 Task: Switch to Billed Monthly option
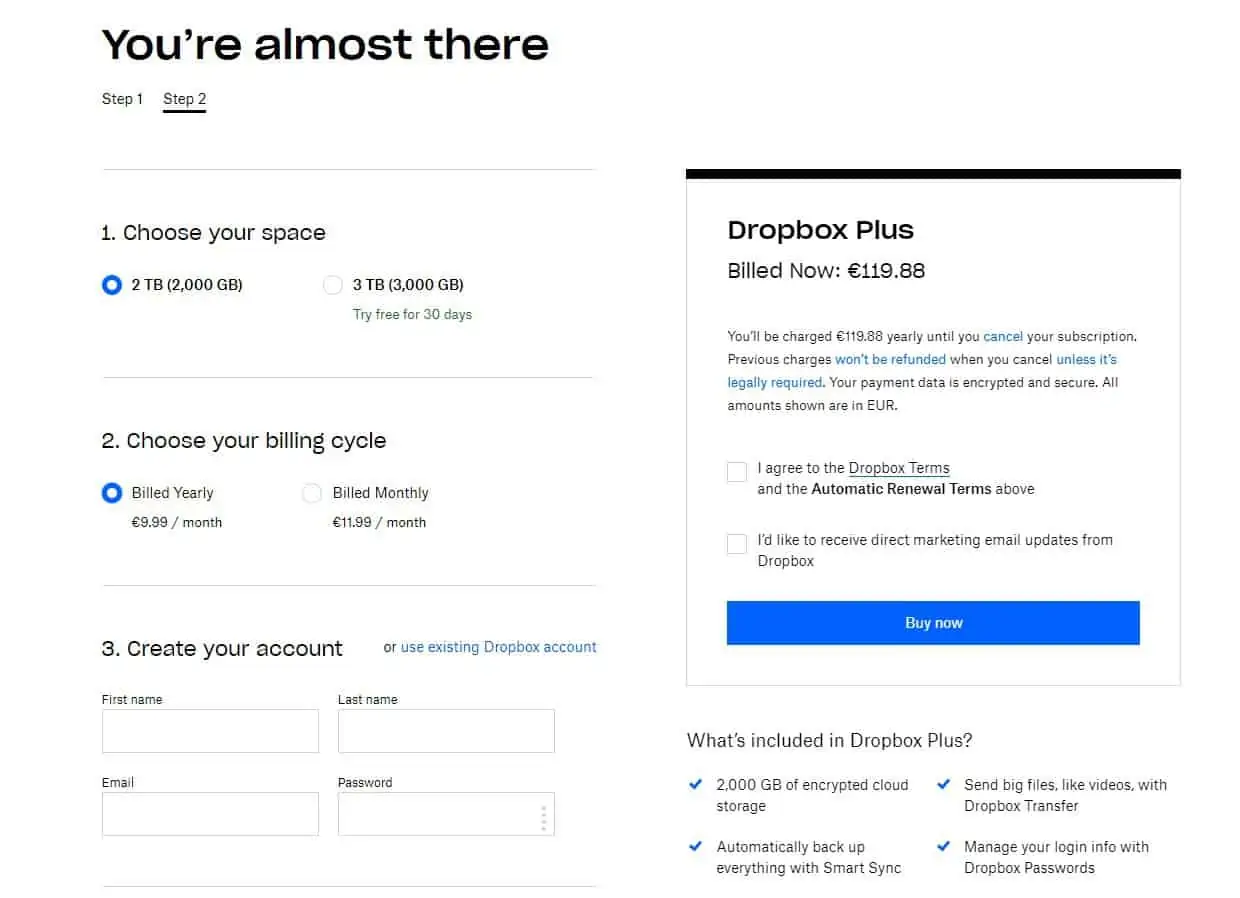312,493
